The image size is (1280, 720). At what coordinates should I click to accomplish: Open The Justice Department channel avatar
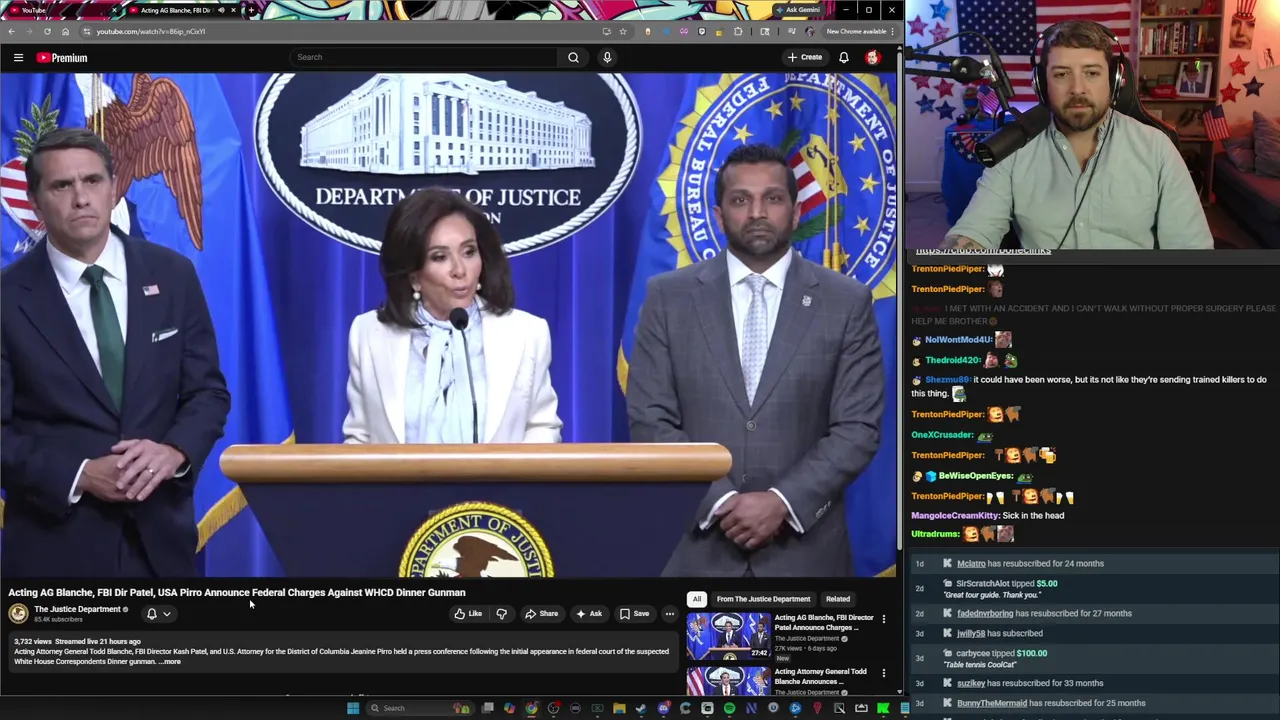click(x=18, y=613)
